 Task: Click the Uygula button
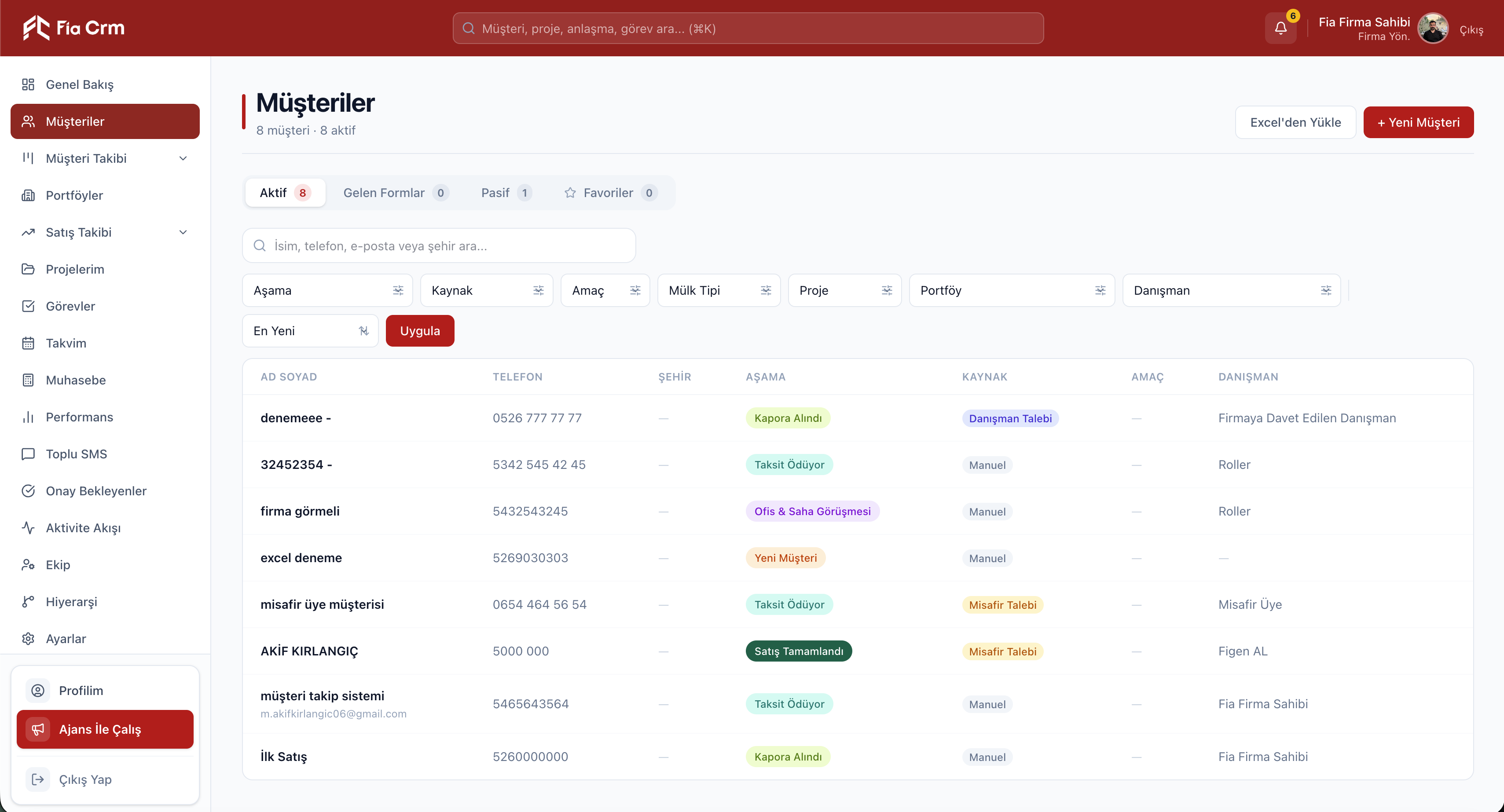[x=420, y=331]
